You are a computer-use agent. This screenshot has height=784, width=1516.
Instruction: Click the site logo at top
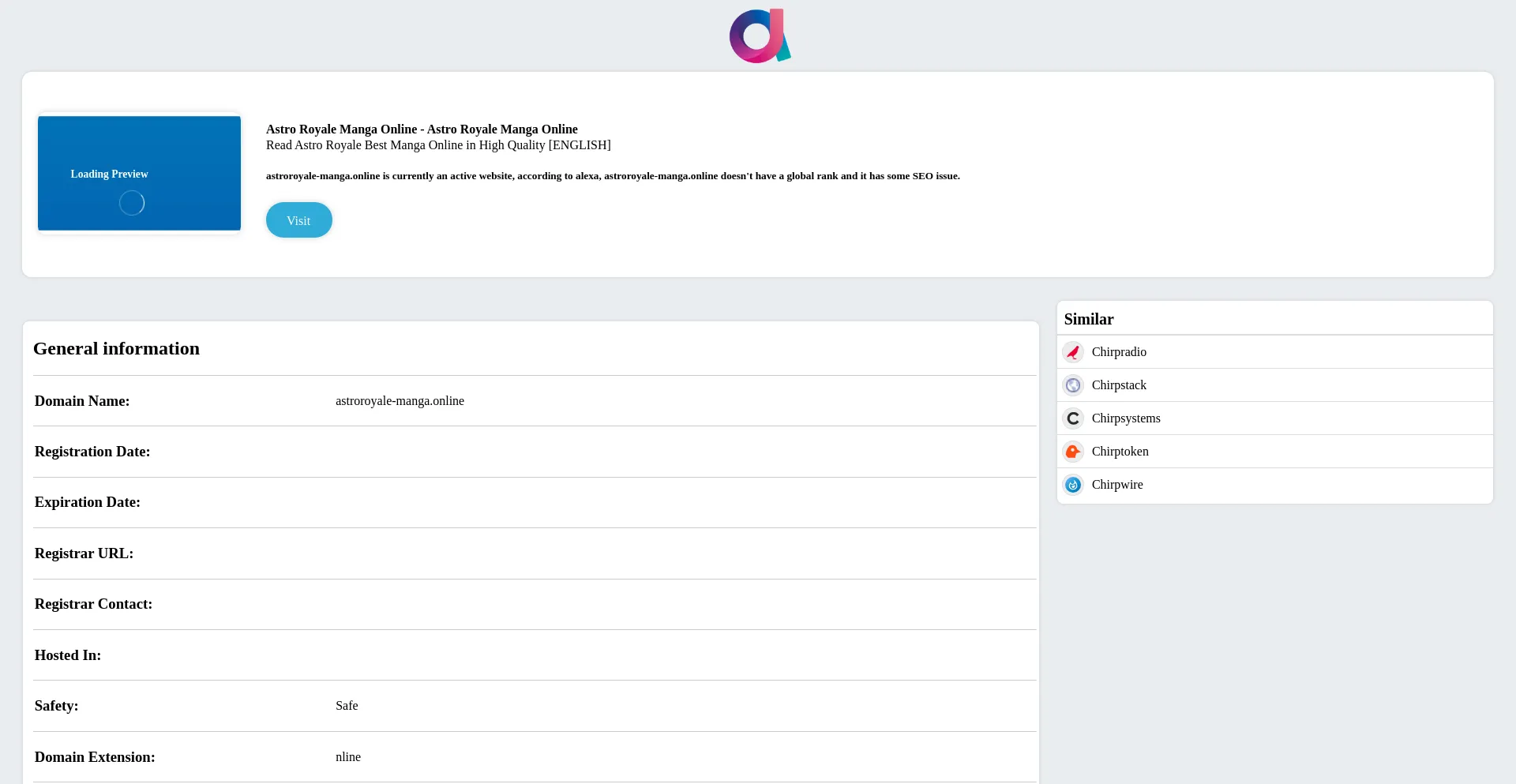point(760,36)
